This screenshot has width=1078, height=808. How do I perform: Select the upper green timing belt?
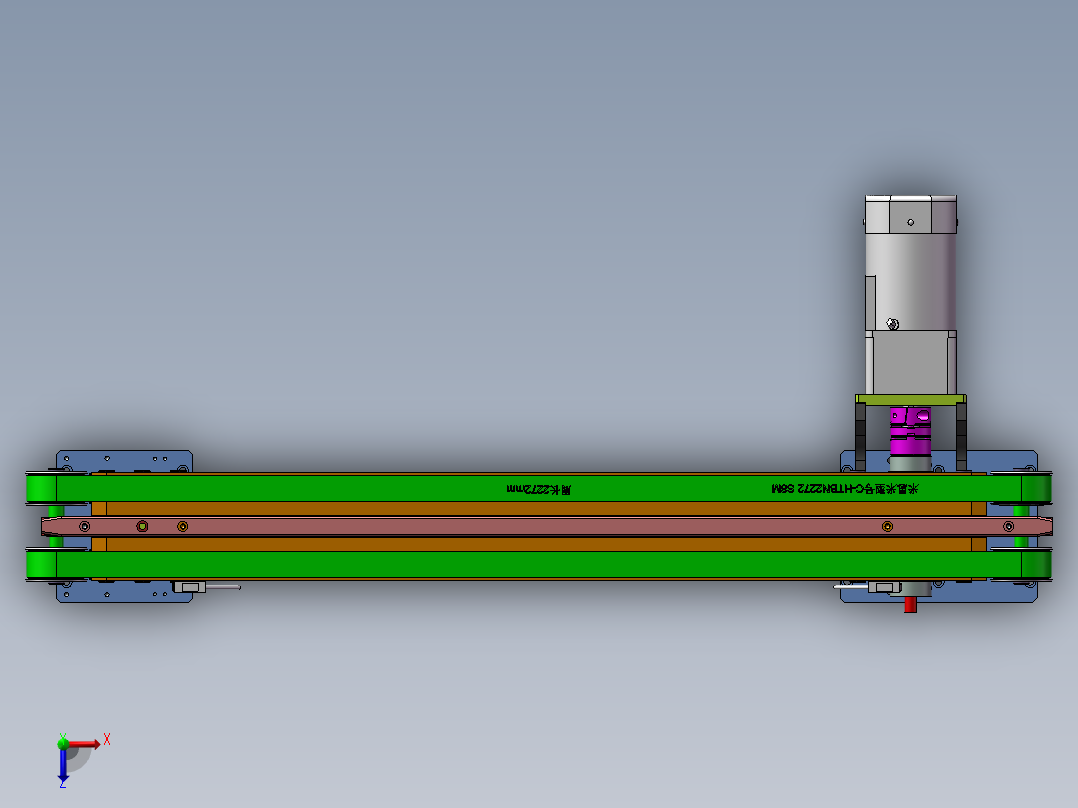click(x=538, y=488)
